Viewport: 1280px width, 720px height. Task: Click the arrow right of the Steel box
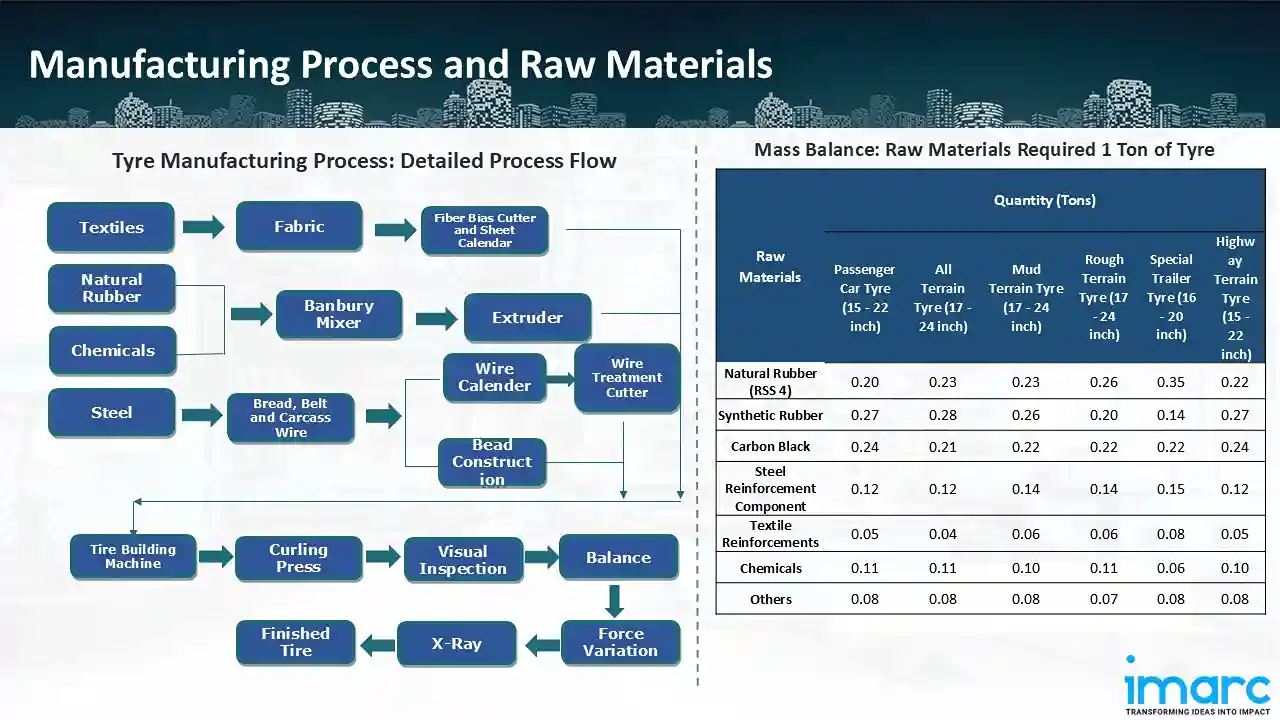[202, 414]
